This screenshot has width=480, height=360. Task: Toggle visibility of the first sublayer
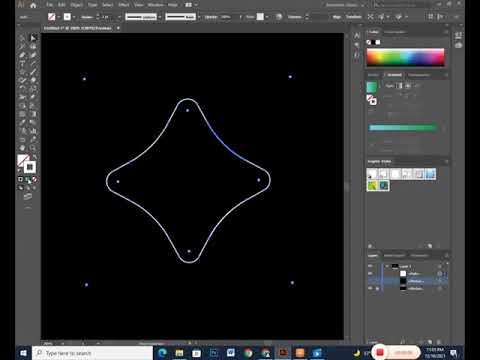[370, 274]
